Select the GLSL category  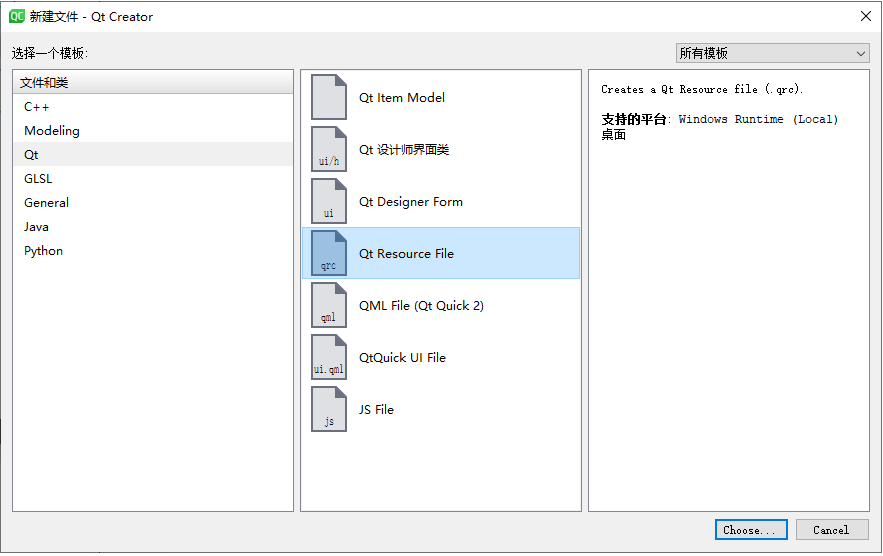[153, 179]
